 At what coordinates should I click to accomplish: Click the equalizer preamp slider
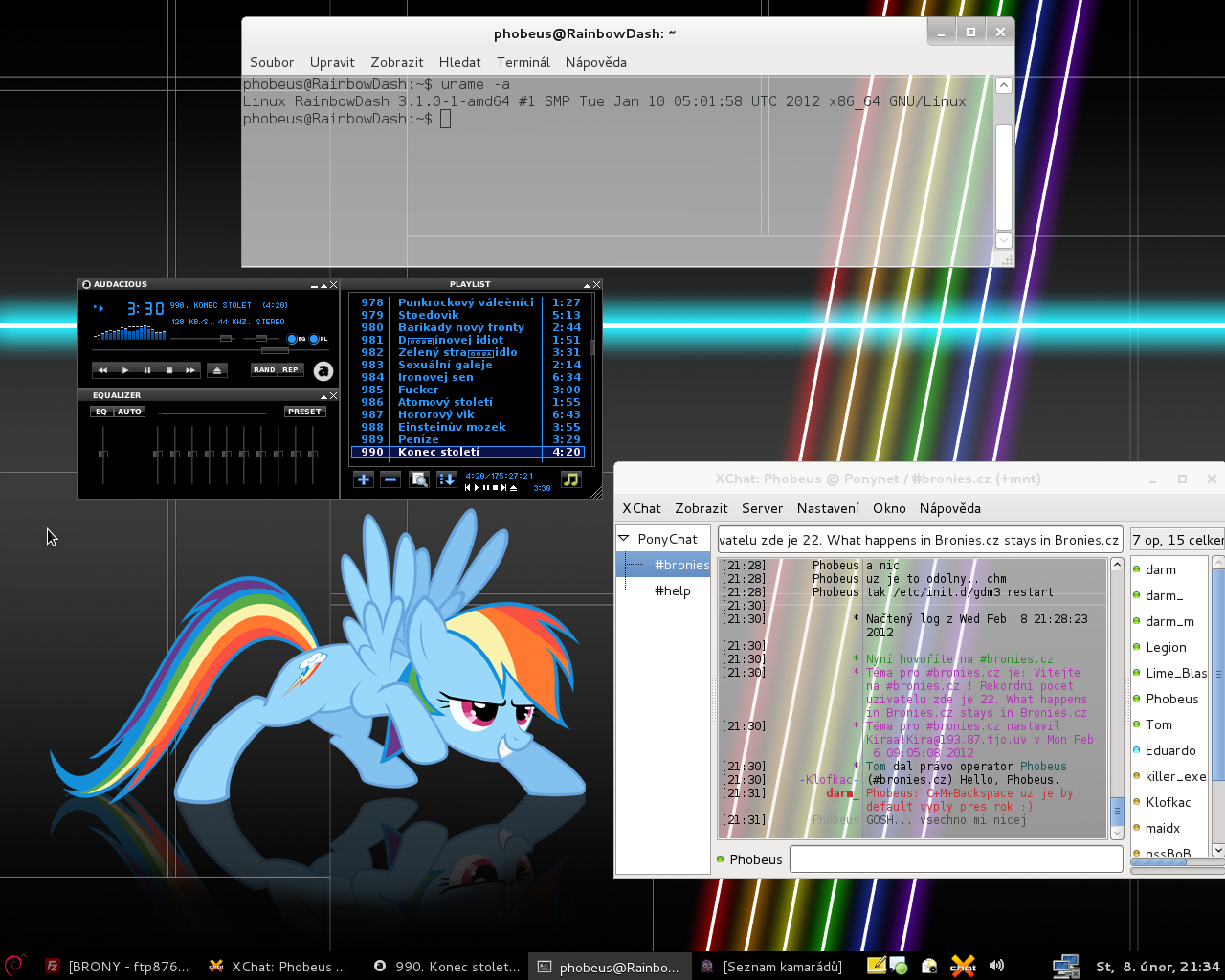[102, 454]
